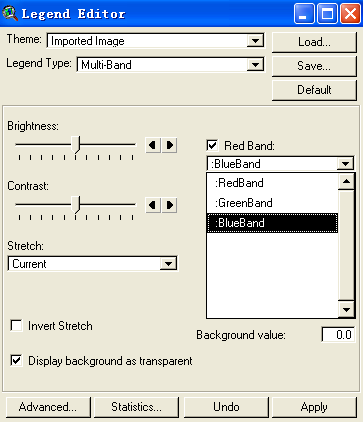Click the band list scroll down arrow
This screenshot has width=363, height=422.
346,310
